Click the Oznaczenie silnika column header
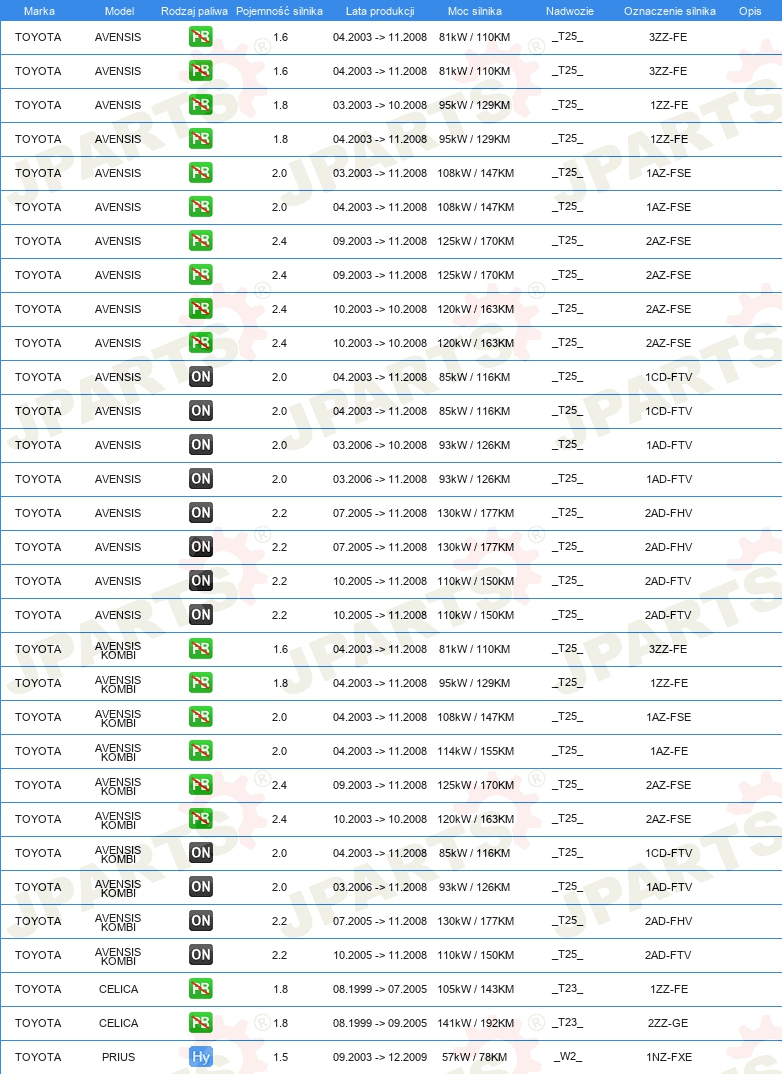 (670, 11)
